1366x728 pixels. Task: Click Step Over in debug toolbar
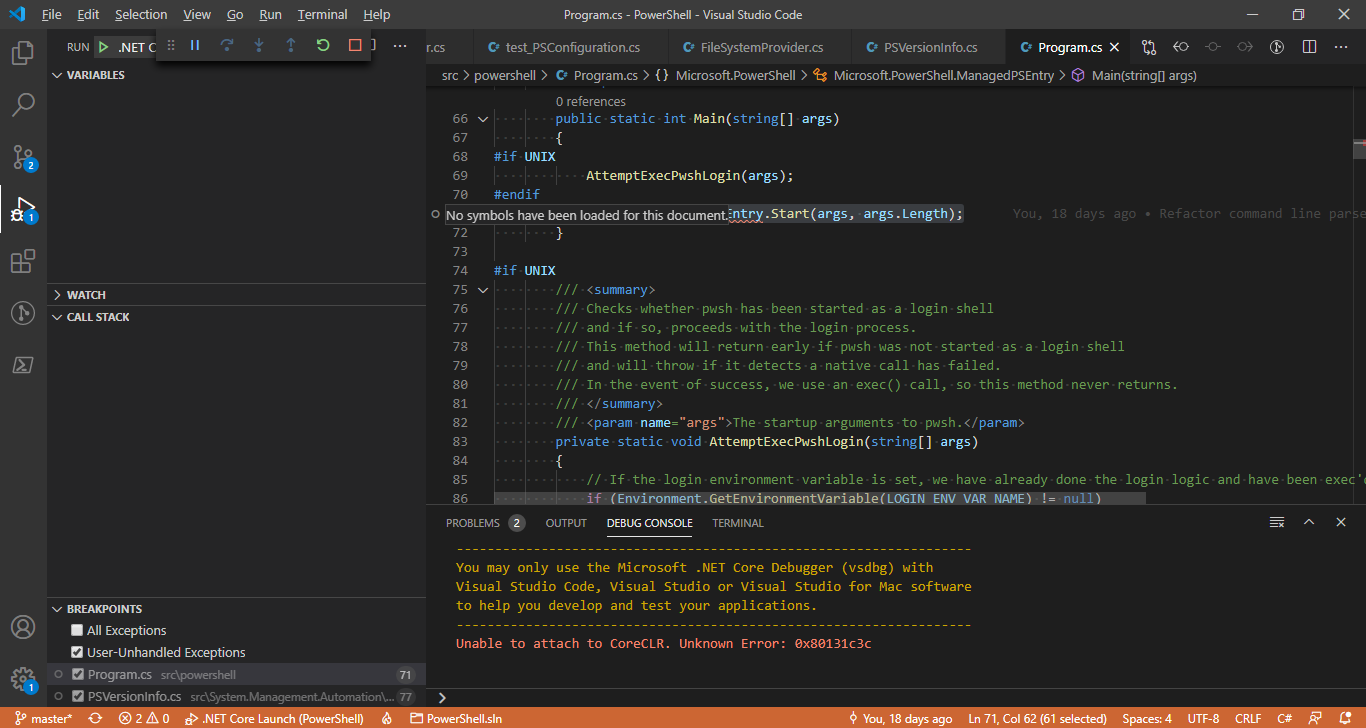tap(227, 45)
